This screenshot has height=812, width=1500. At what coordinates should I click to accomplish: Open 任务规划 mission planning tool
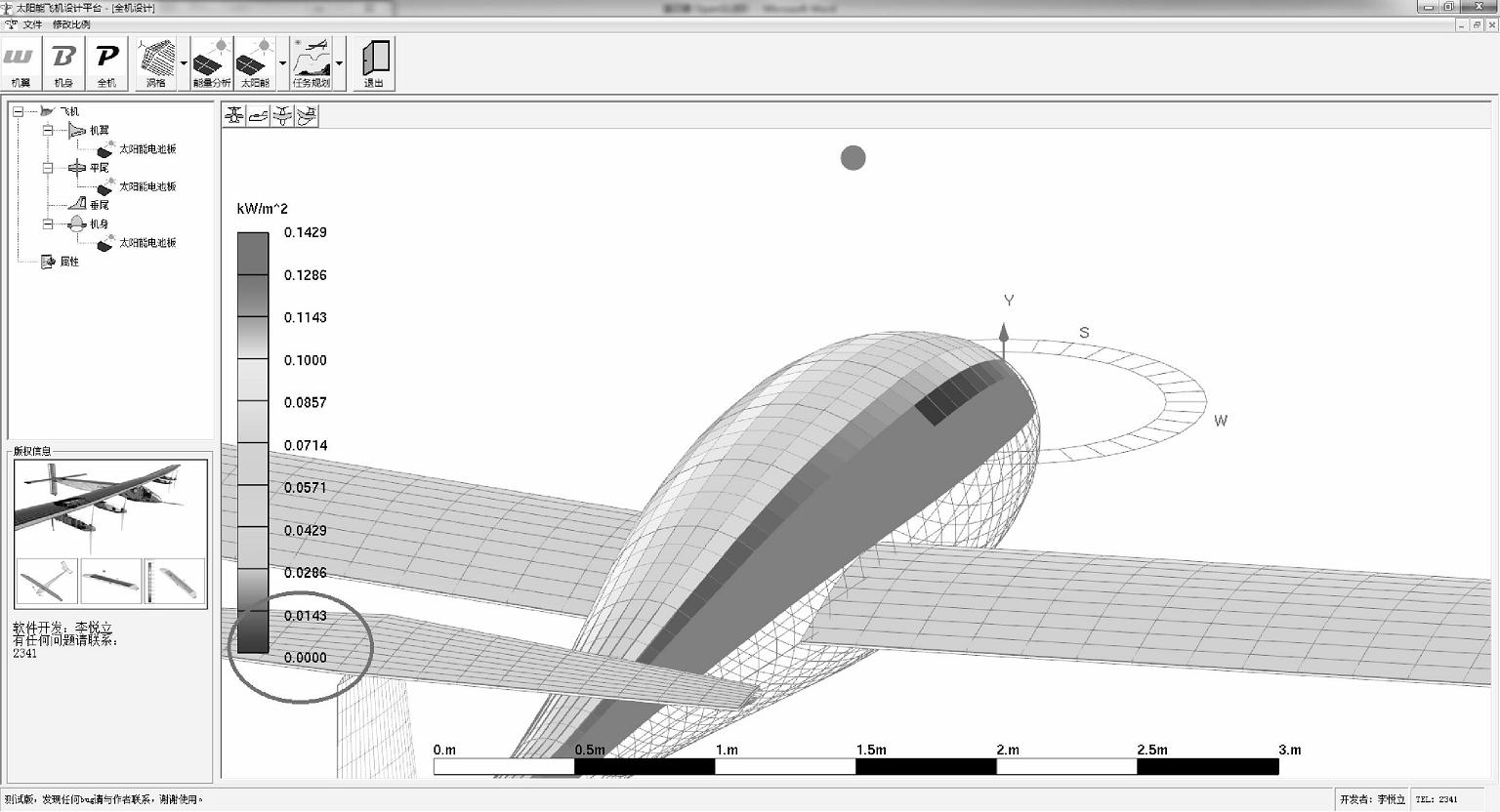pyautogui.click(x=312, y=64)
